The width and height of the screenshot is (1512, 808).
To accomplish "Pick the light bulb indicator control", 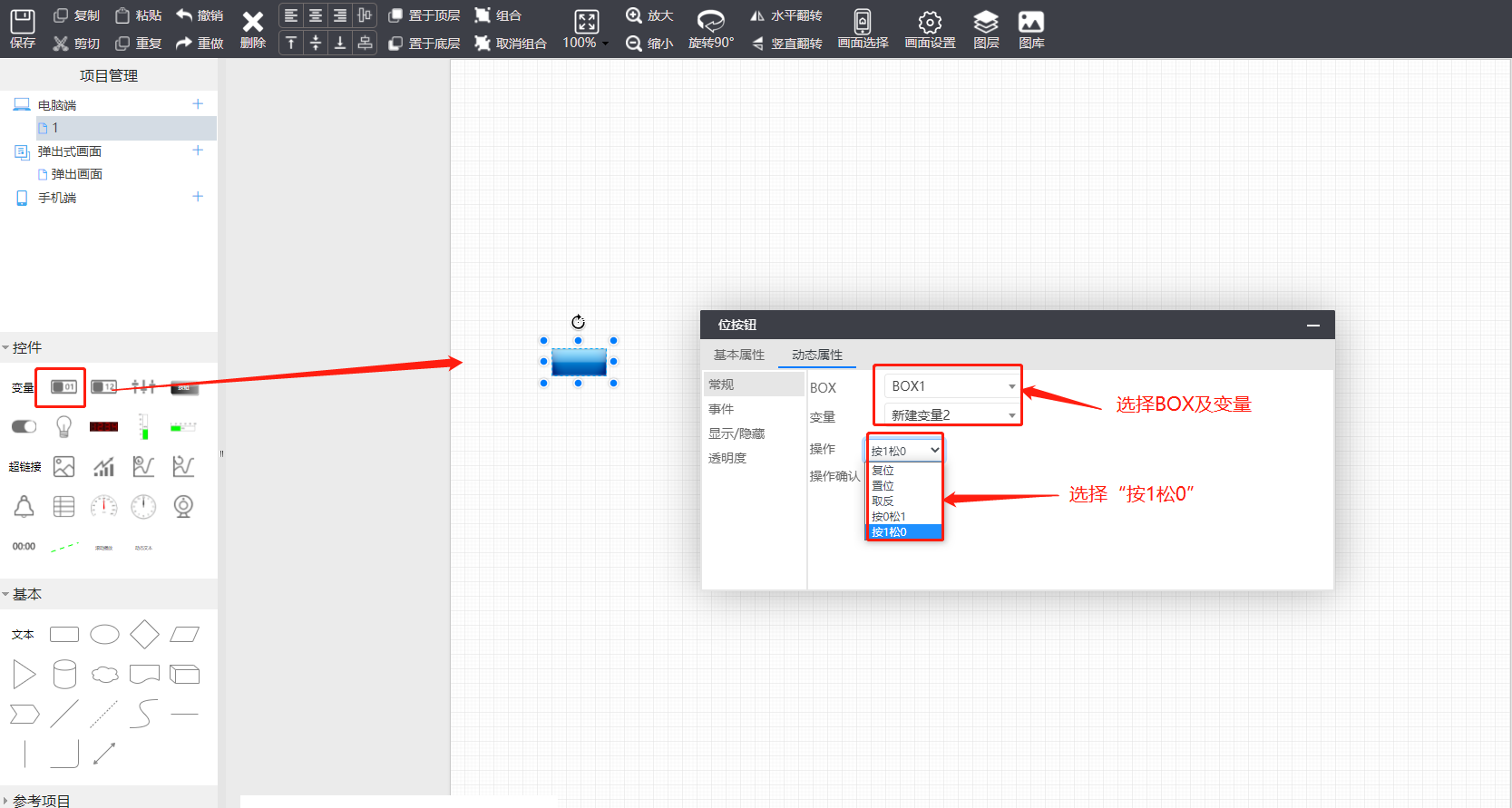I will (x=63, y=426).
